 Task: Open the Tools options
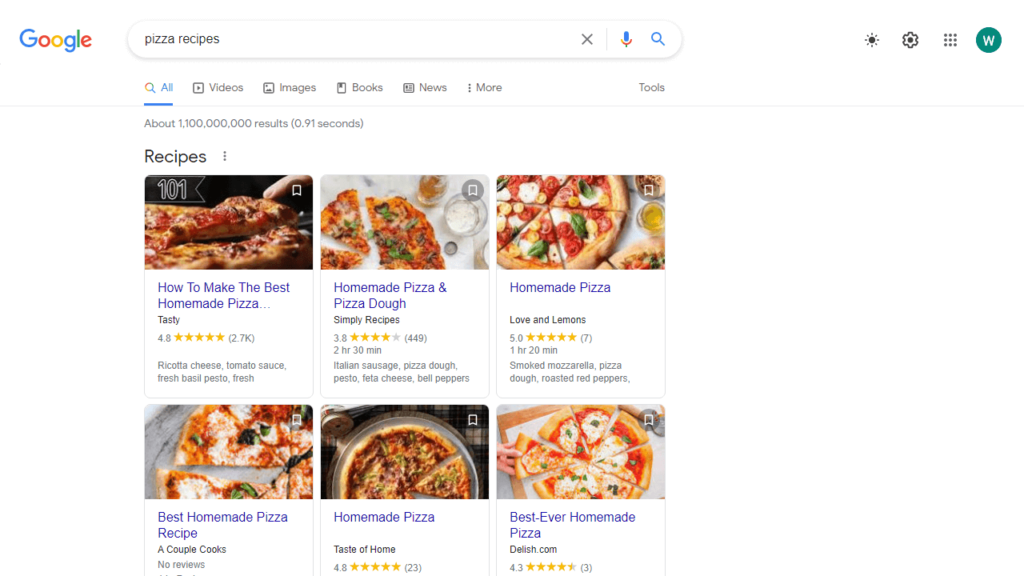click(x=651, y=87)
